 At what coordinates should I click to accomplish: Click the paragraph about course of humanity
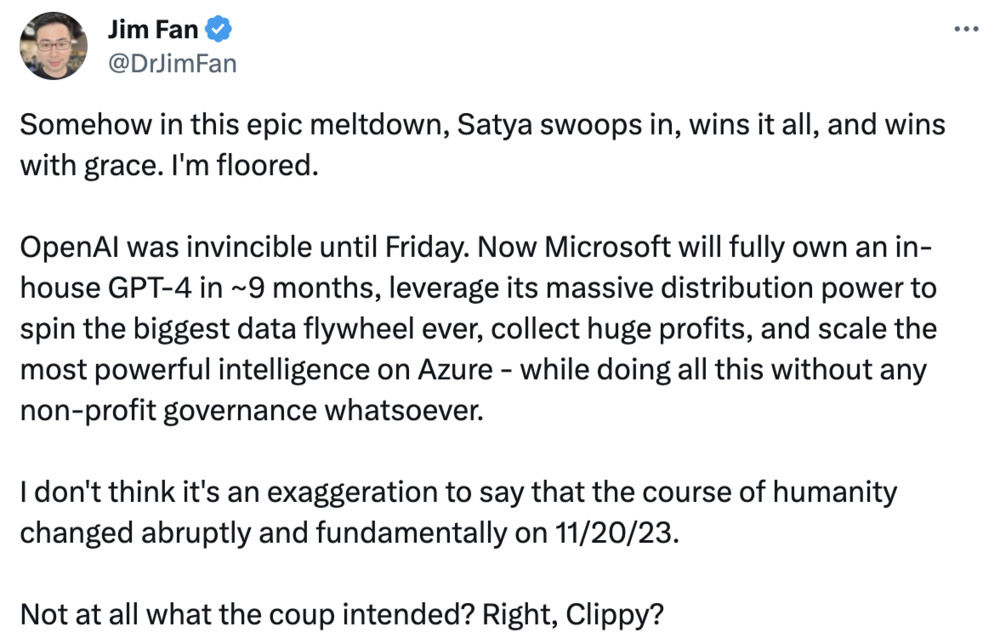458,512
